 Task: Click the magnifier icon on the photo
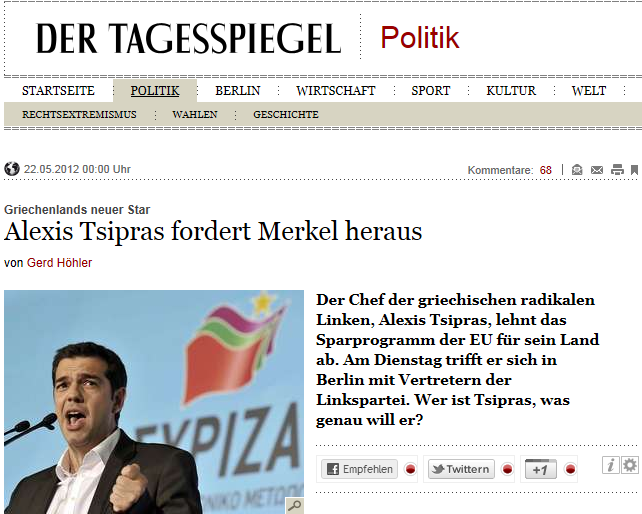click(x=294, y=505)
